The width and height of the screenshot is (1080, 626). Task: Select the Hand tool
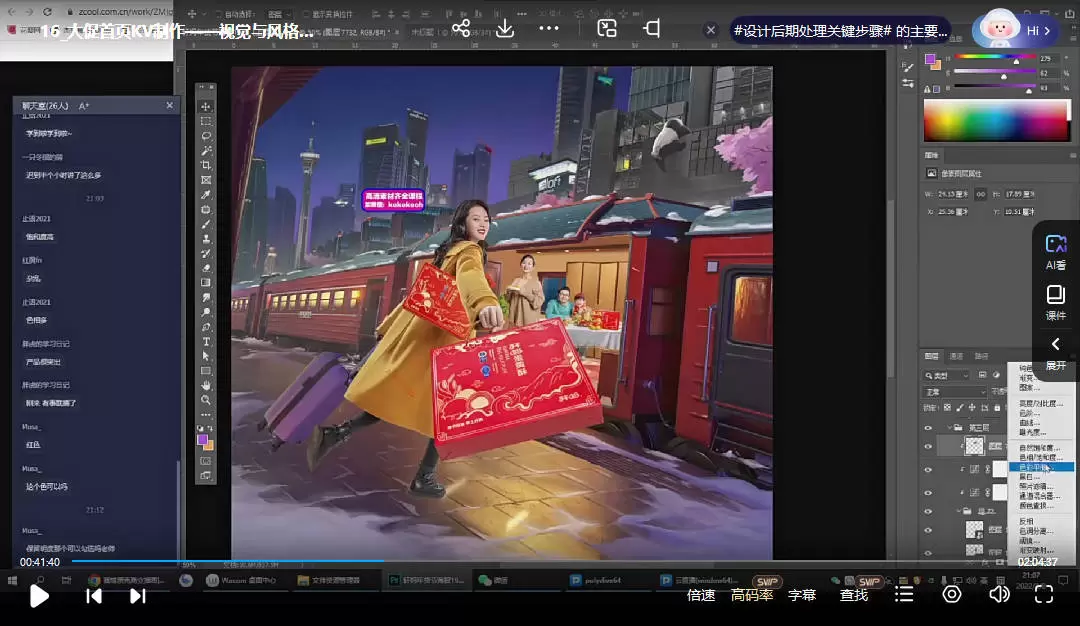coord(206,386)
